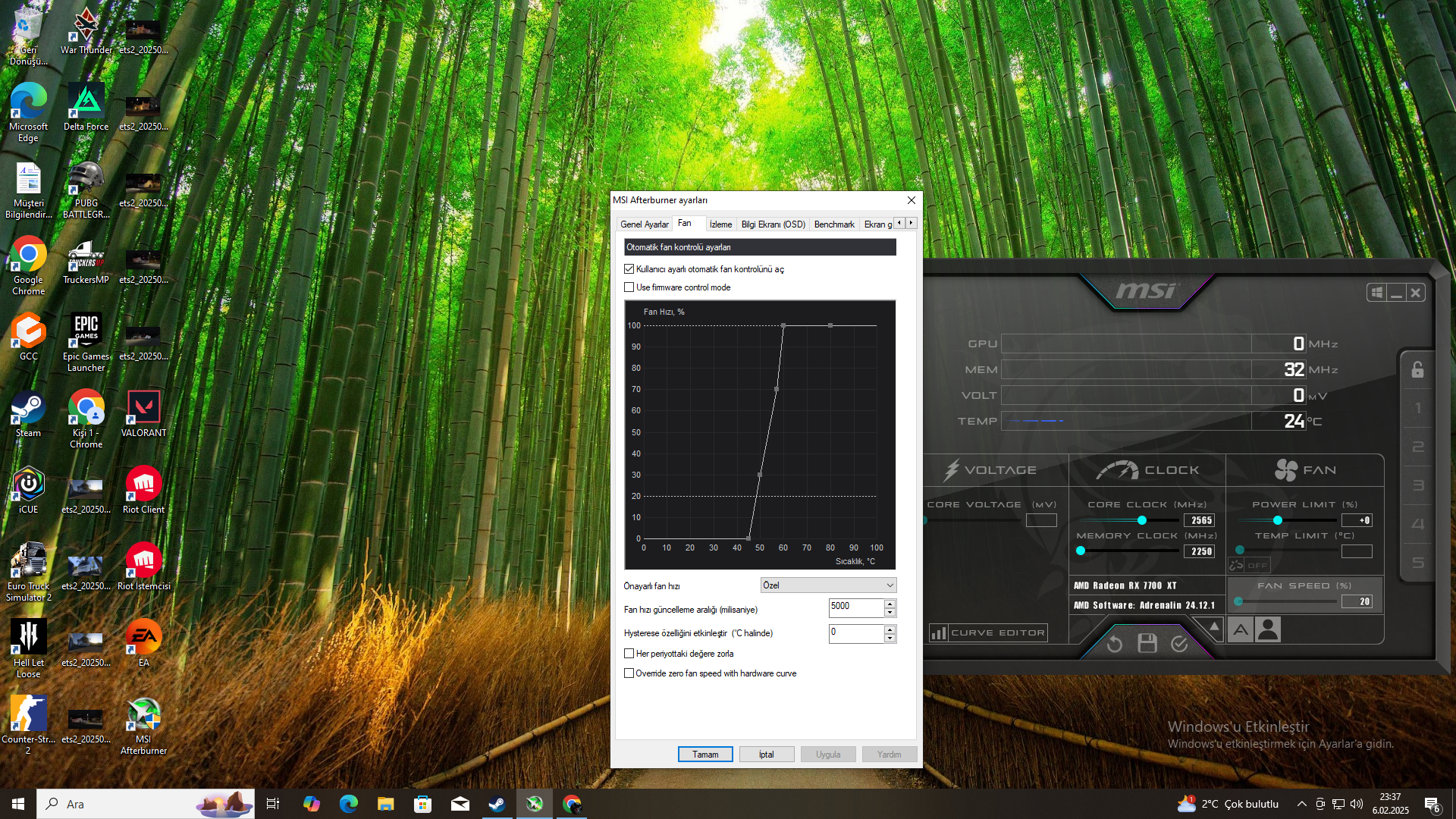Click the Power Limit slider handle
1456x819 pixels.
[x=1278, y=520]
